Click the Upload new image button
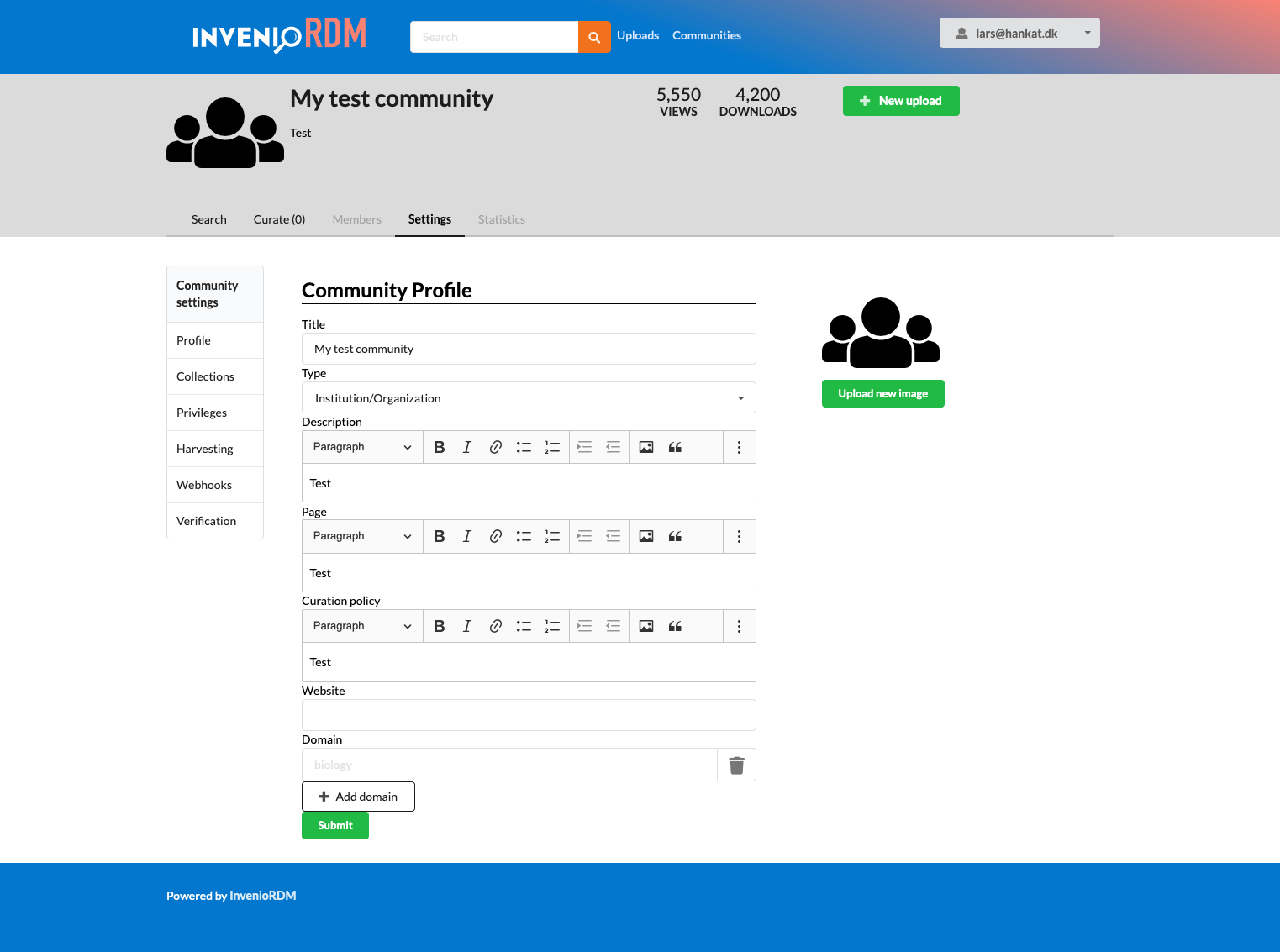1280x952 pixels. (882, 393)
